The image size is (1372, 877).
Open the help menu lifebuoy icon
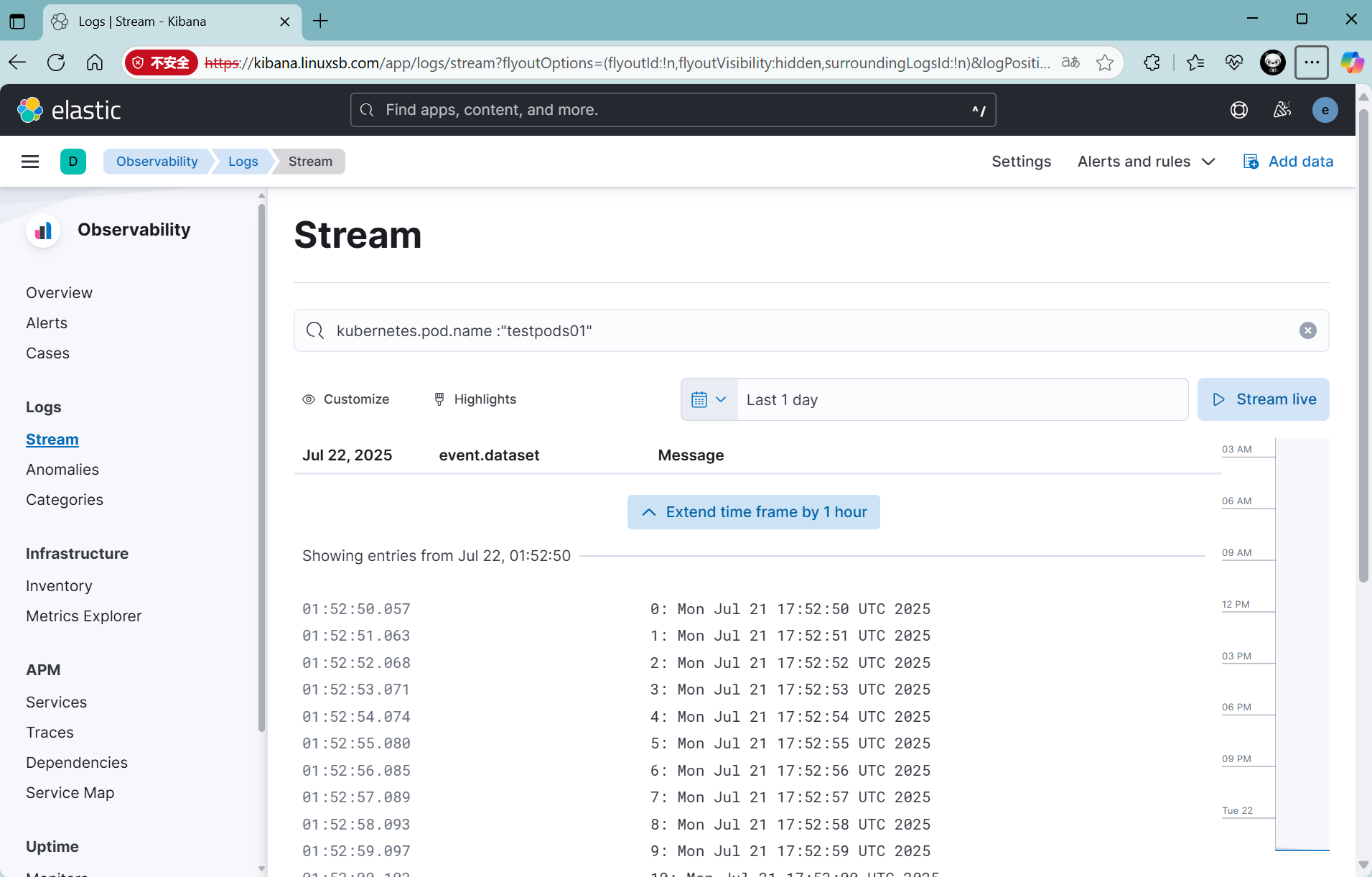click(x=1238, y=110)
